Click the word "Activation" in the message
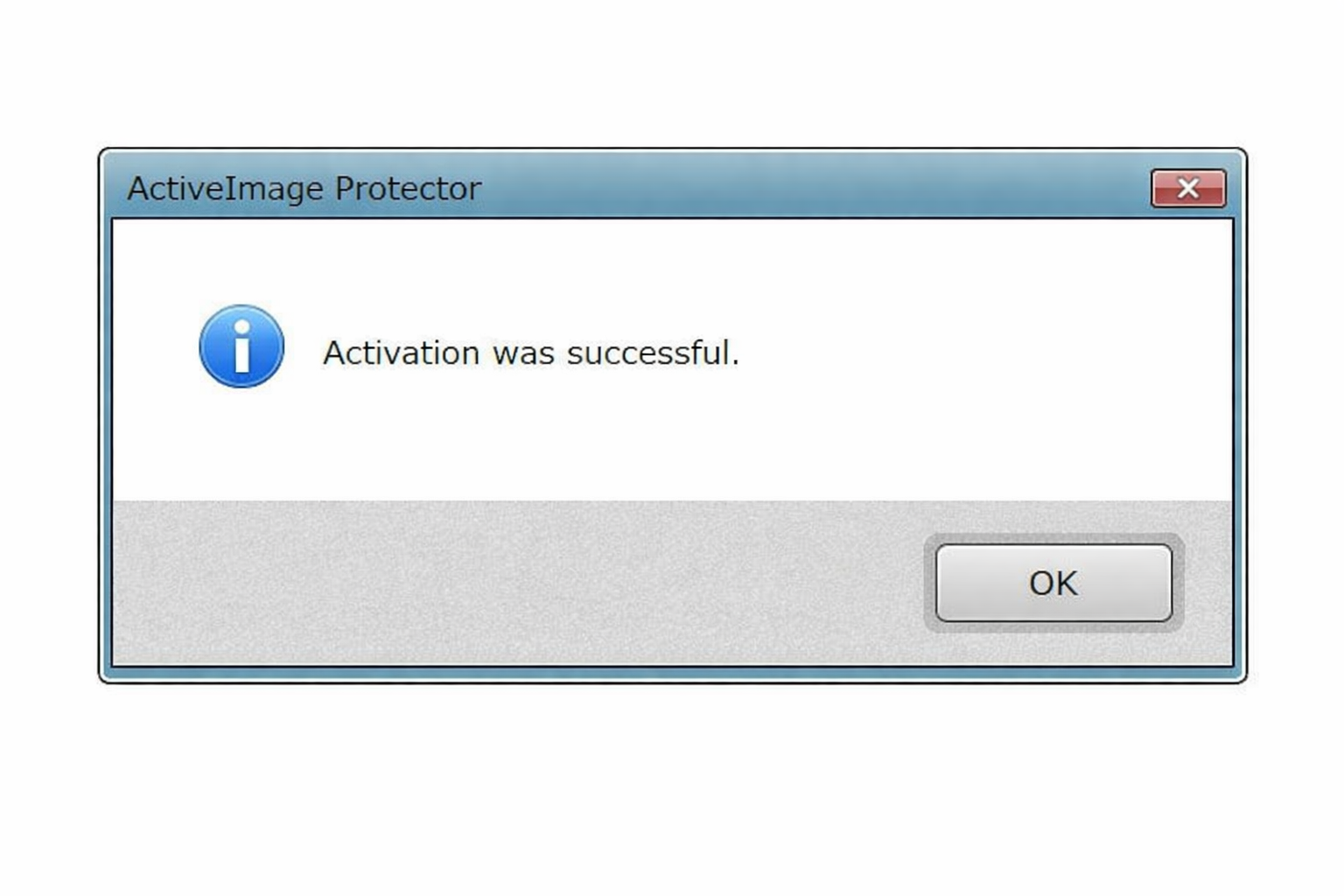1344x896 pixels. pyautogui.click(x=402, y=353)
